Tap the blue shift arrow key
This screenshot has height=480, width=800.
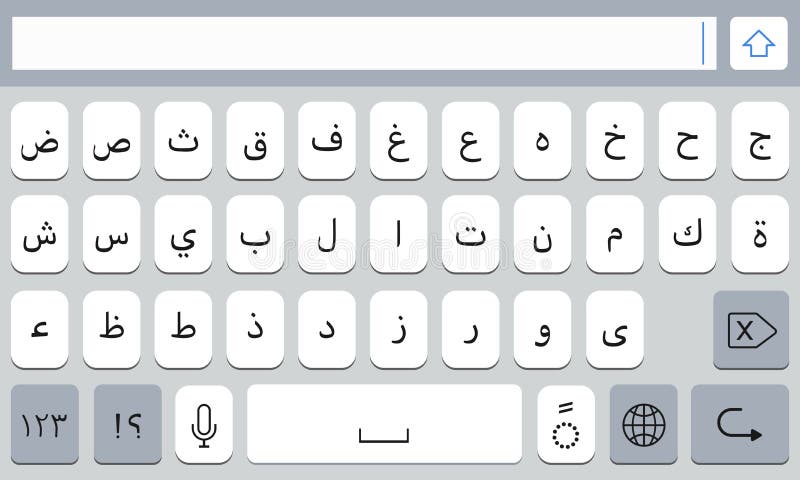pos(759,43)
